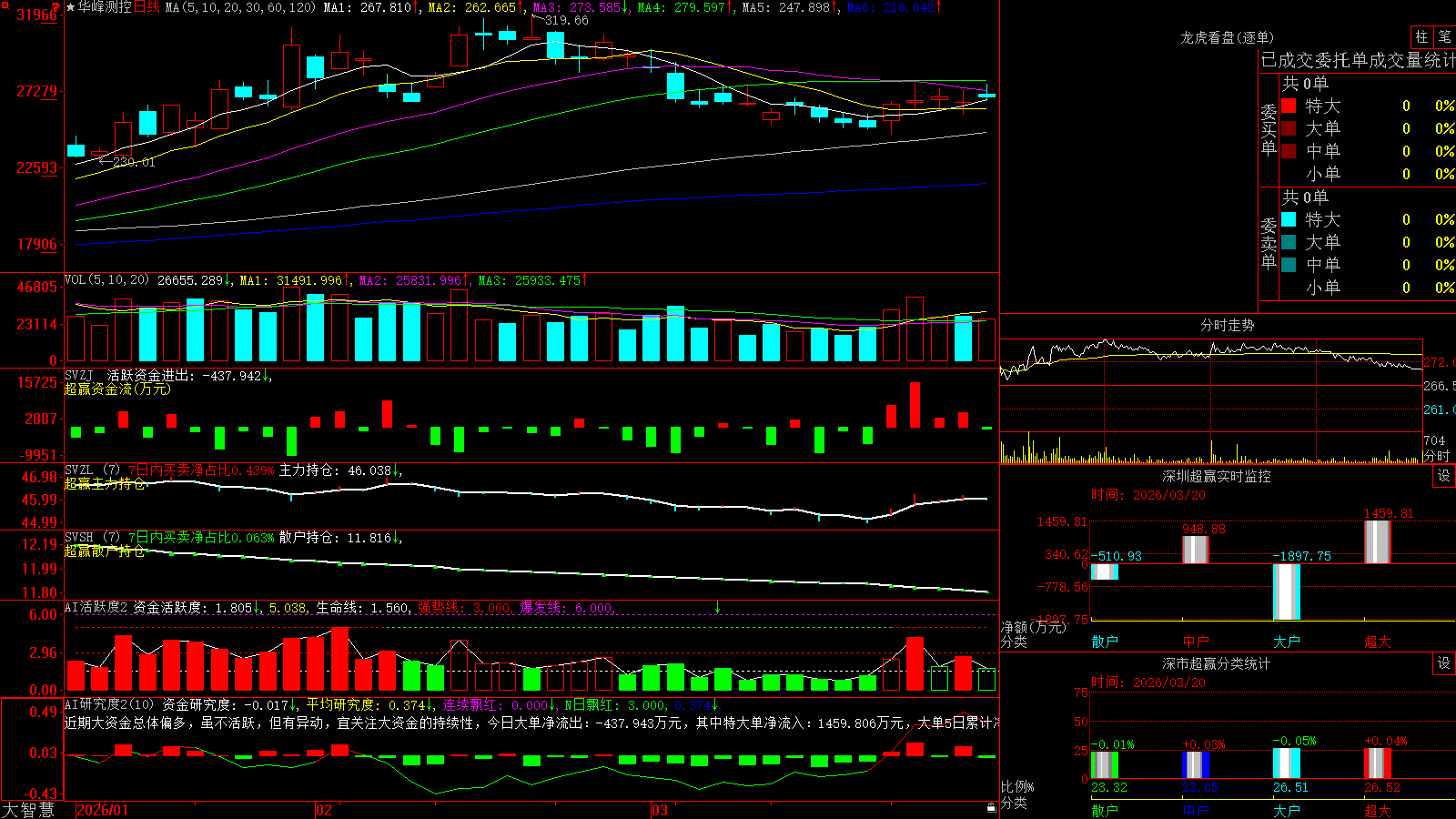The height and width of the screenshot is (819, 1456).
Task: Click the yellow 超赢资金流(万元) label
Action: [x=117, y=389]
